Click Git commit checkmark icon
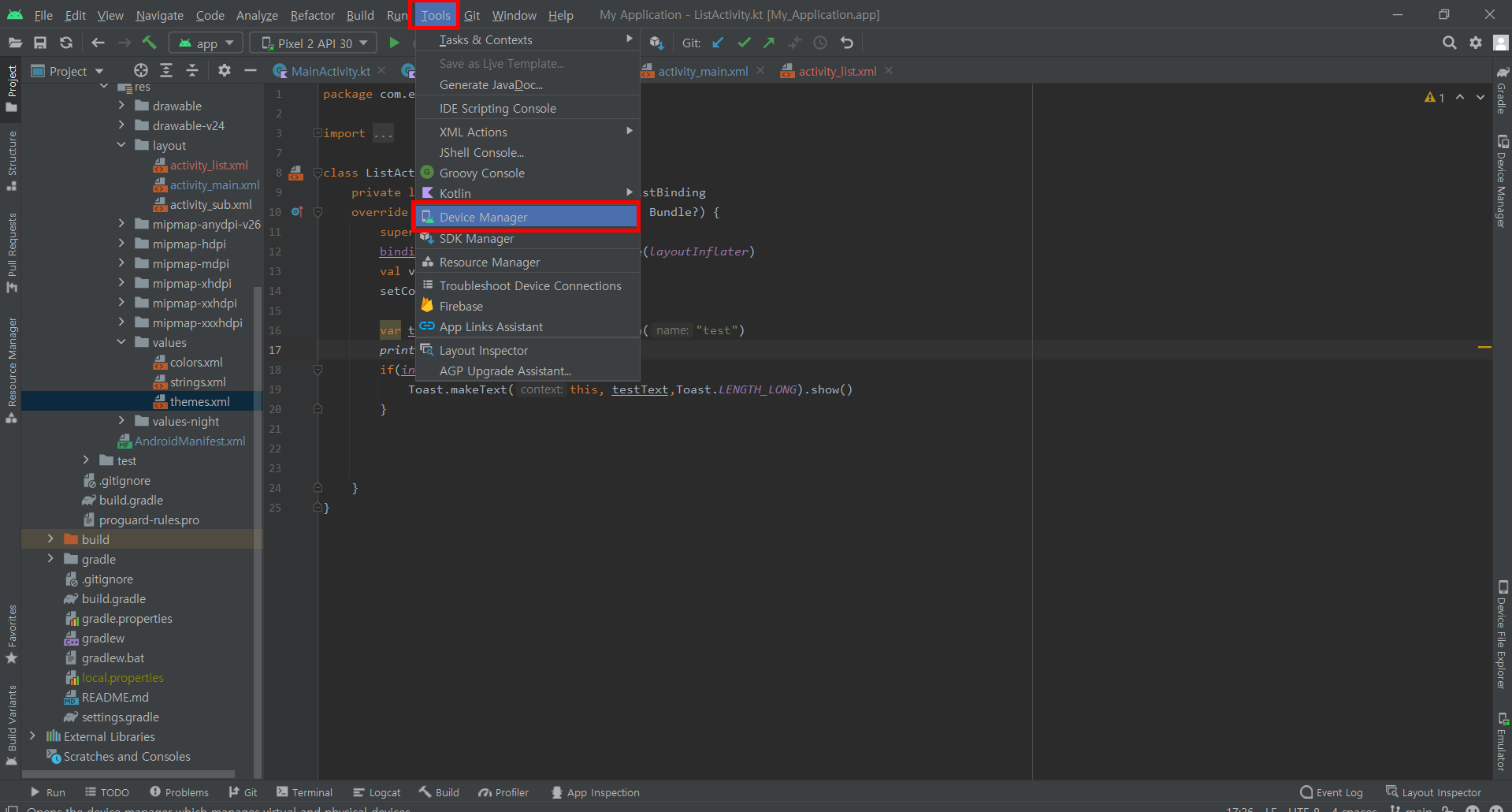Image resolution: width=1512 pixels, height=812 pixels. coord(744,43)
